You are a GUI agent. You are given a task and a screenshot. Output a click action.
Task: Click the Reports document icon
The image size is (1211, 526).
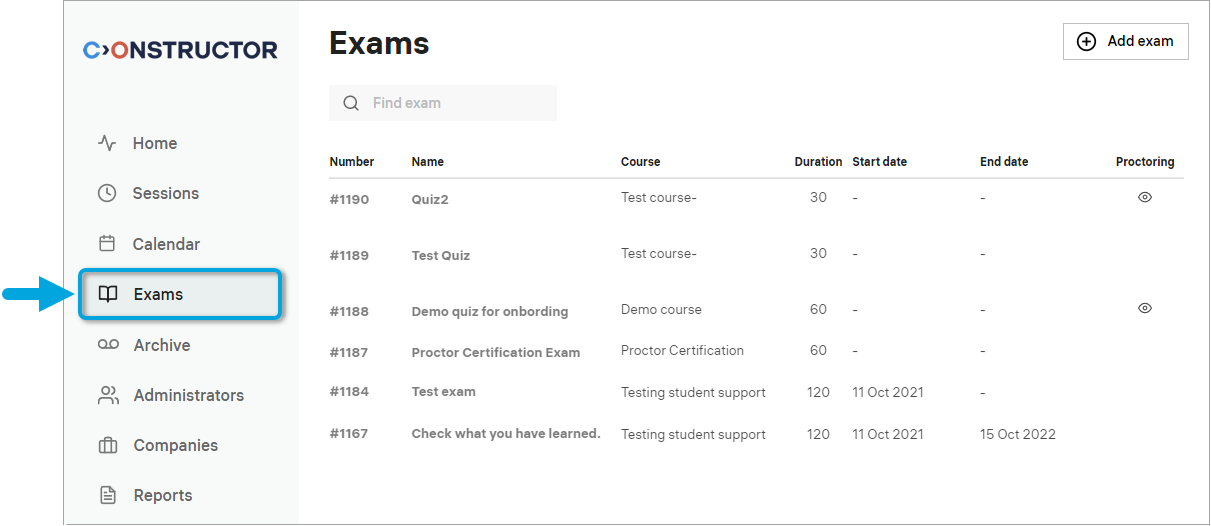click(108, 495)
